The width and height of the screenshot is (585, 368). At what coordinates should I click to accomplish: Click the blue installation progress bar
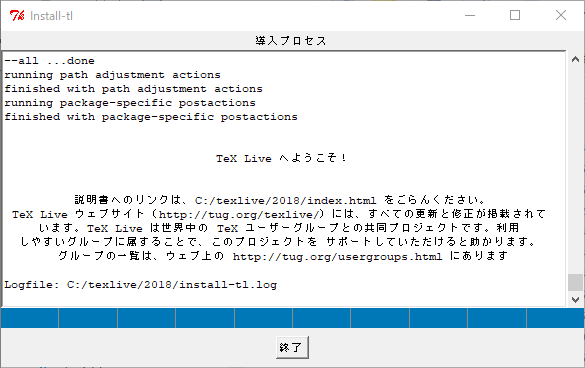tap(292, 318)
